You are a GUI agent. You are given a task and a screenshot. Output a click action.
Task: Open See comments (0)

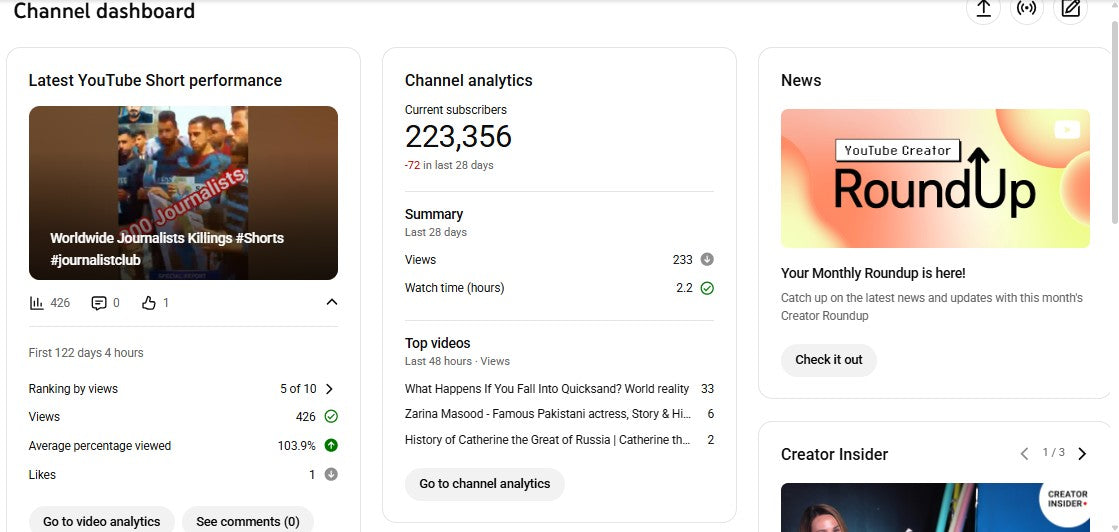tap(247, 521)
